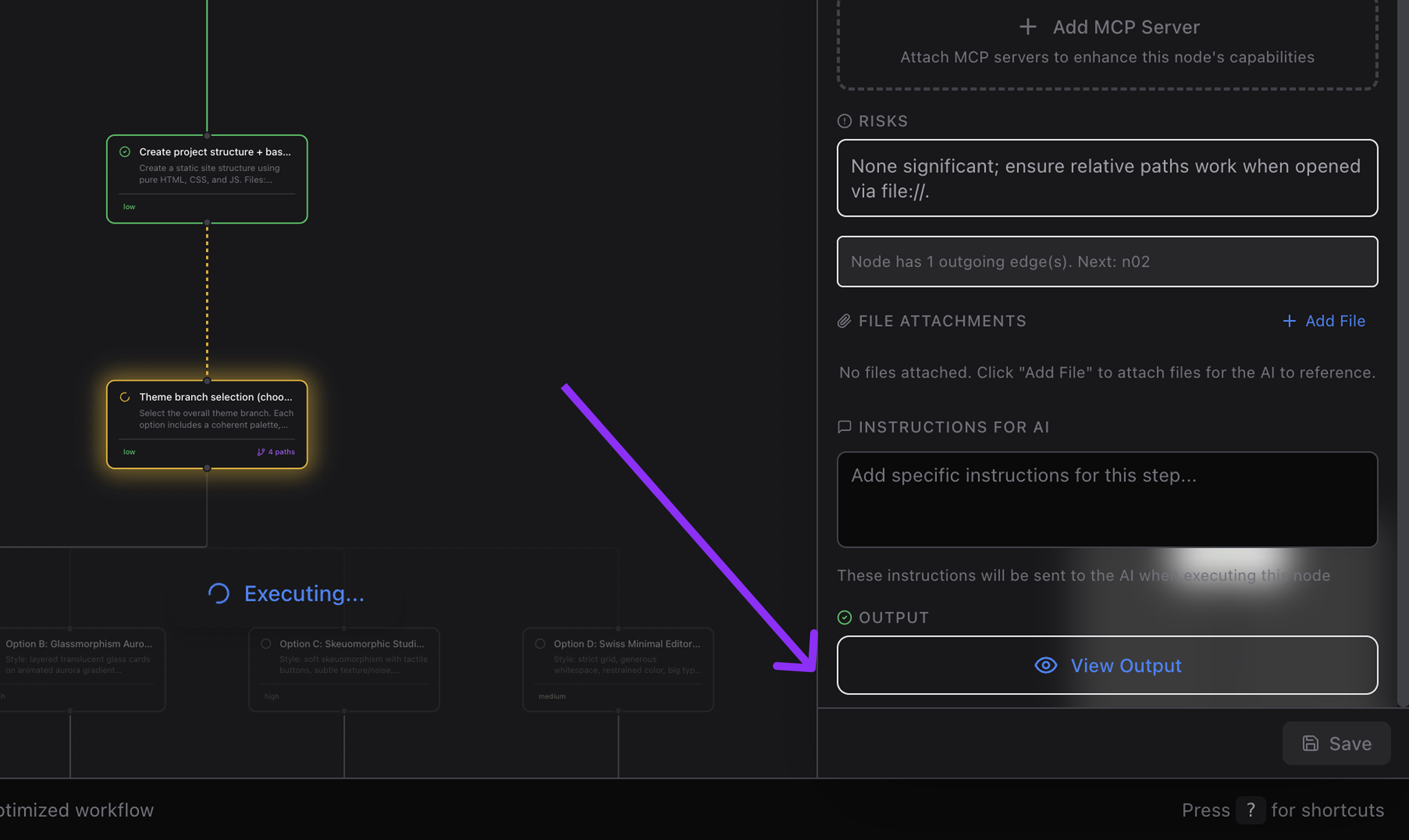Click green check status on Create project structure
Viewport: 1409px width, 840px height.
pyautogui.click(x=125, y=152)
